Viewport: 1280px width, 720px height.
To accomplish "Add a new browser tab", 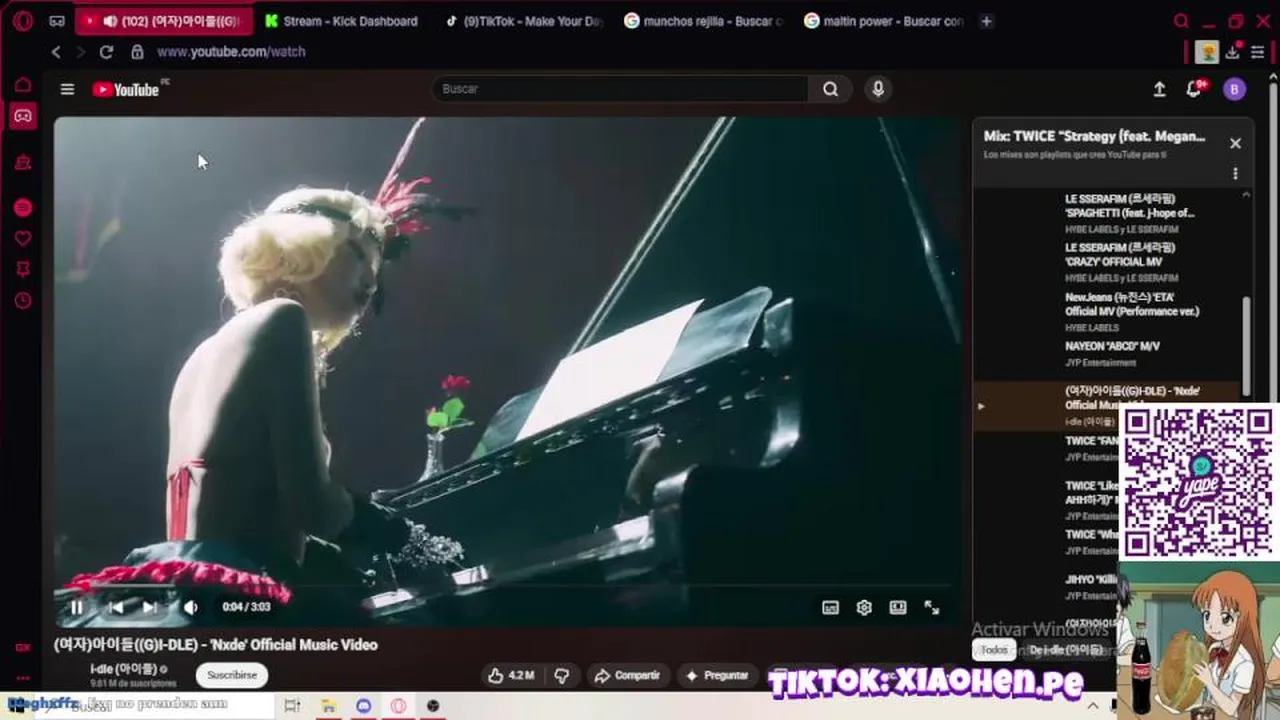I will (986, 21).
